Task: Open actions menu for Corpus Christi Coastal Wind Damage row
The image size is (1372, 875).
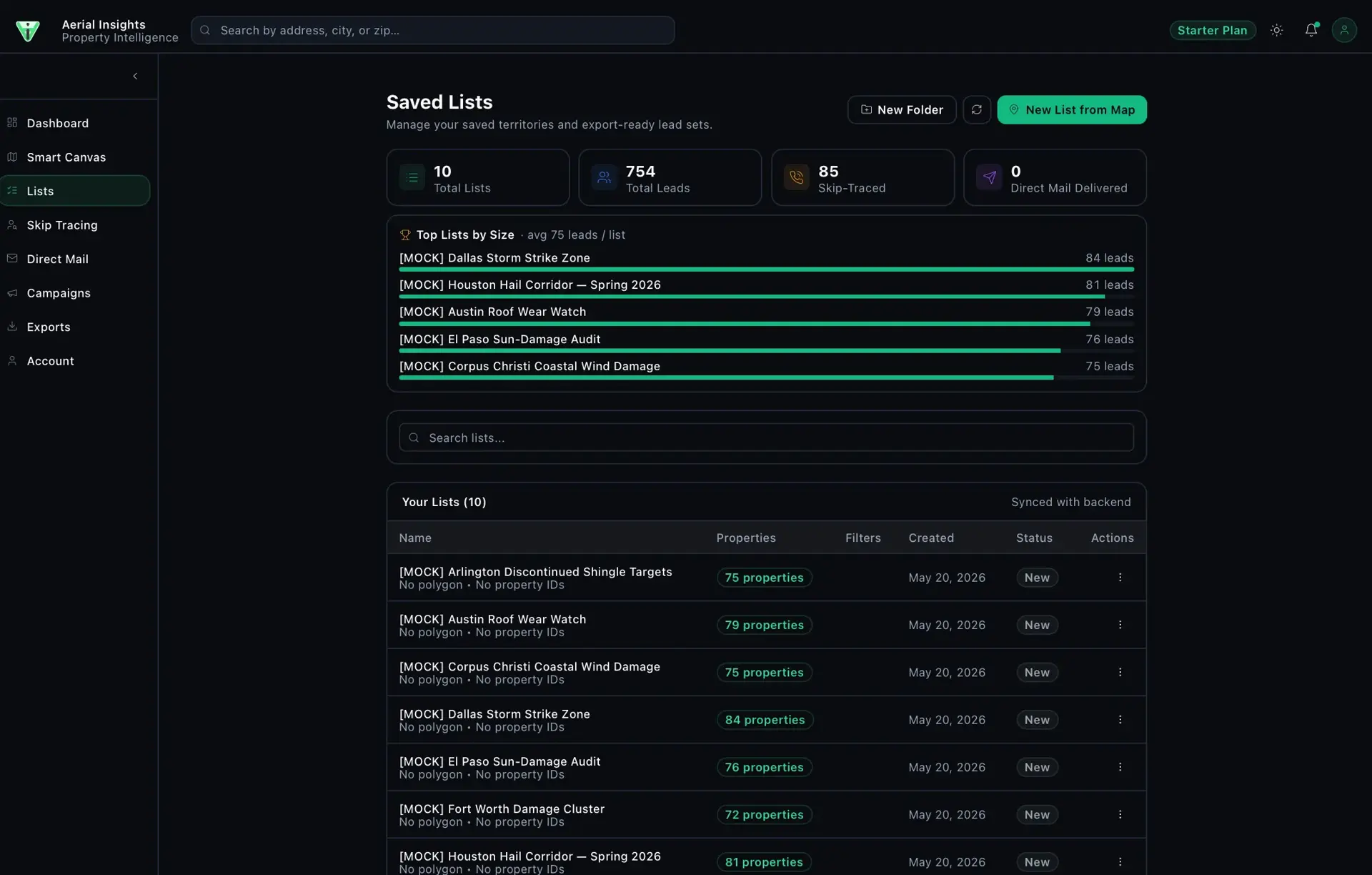Action: point(1120,673)
